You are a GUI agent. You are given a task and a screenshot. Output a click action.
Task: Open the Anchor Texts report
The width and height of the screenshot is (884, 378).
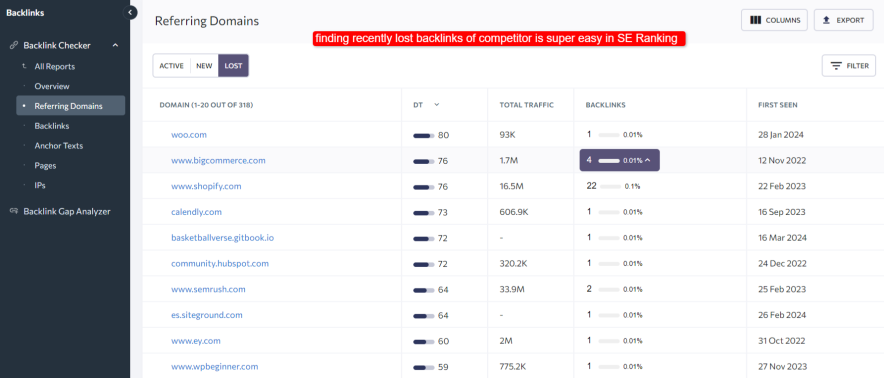(59, 146)
